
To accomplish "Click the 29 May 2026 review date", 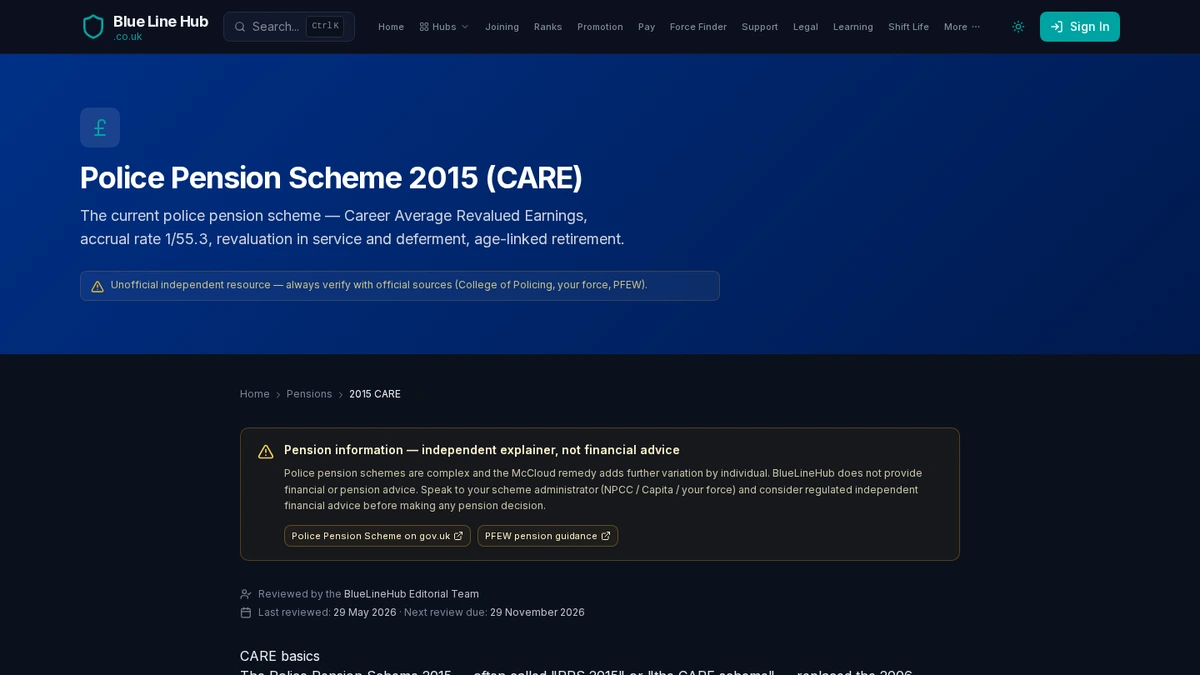I will [365, 612].
